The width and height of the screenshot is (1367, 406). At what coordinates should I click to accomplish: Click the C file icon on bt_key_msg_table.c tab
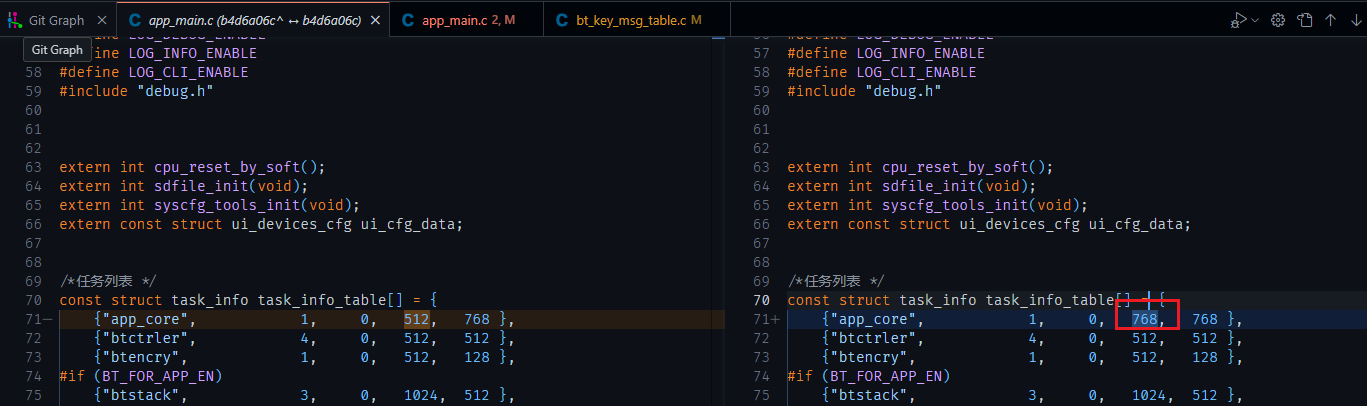coord(563,20)
